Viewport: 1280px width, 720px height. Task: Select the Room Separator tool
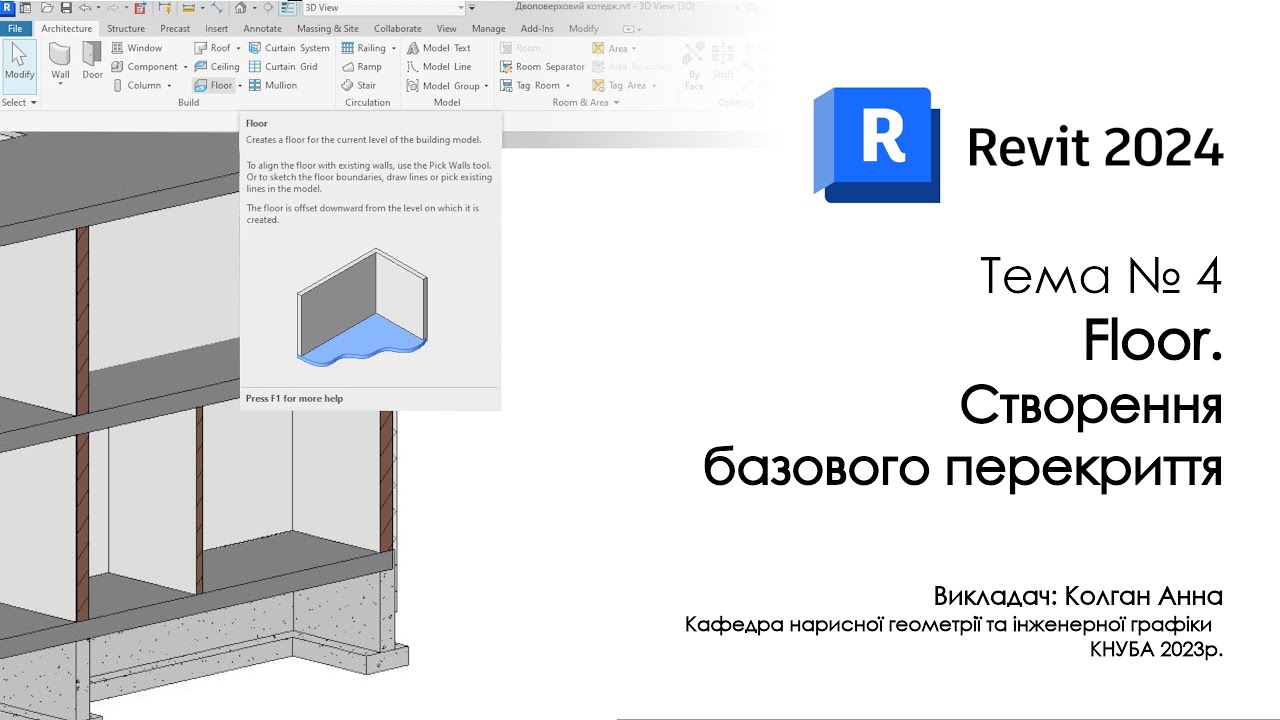point(542,67)
